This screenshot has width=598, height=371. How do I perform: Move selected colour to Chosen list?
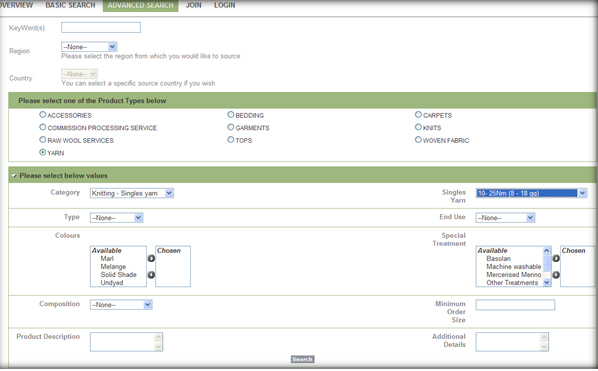(x=151, y=259)
